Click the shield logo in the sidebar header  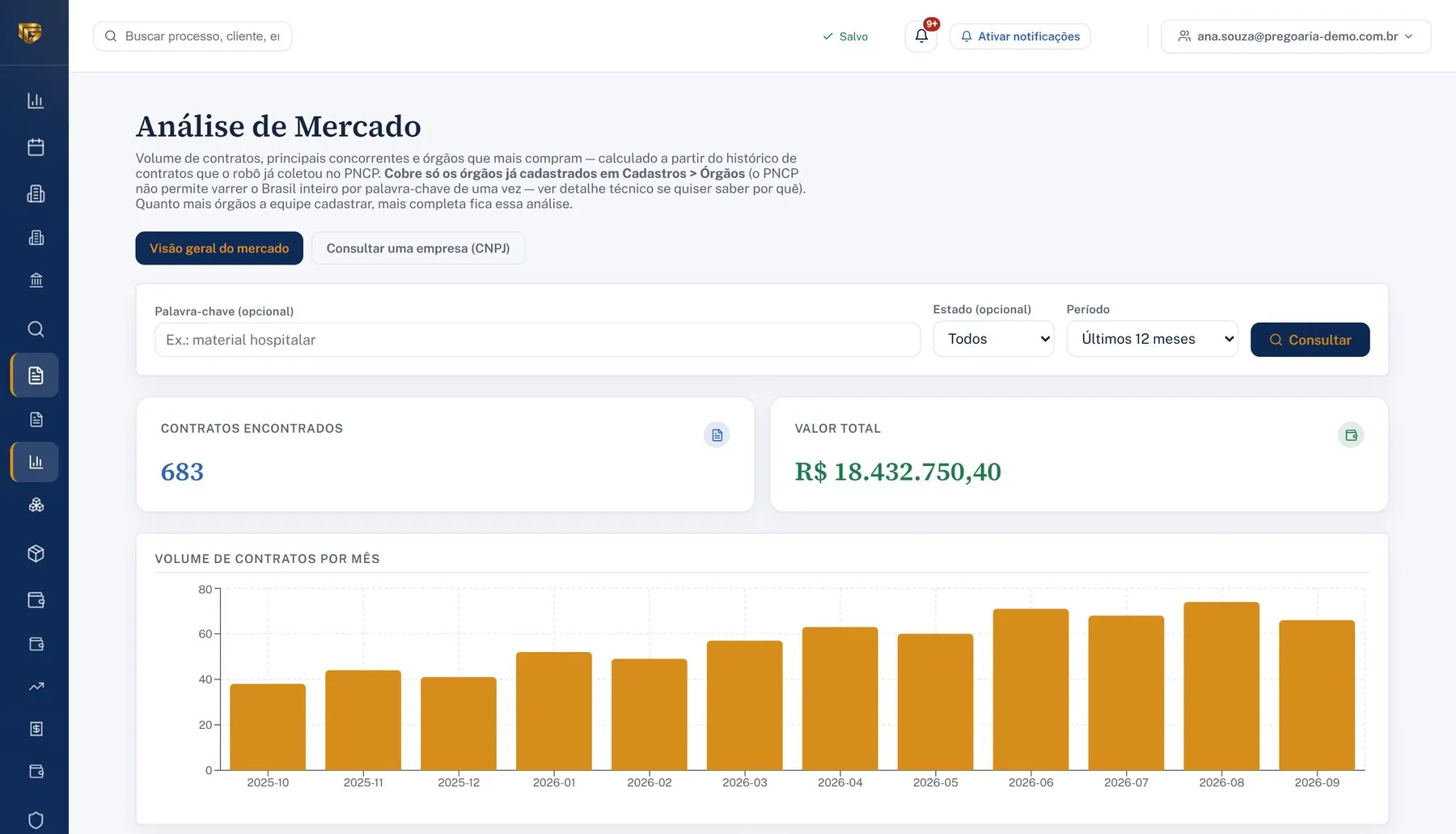pos(30,33)
